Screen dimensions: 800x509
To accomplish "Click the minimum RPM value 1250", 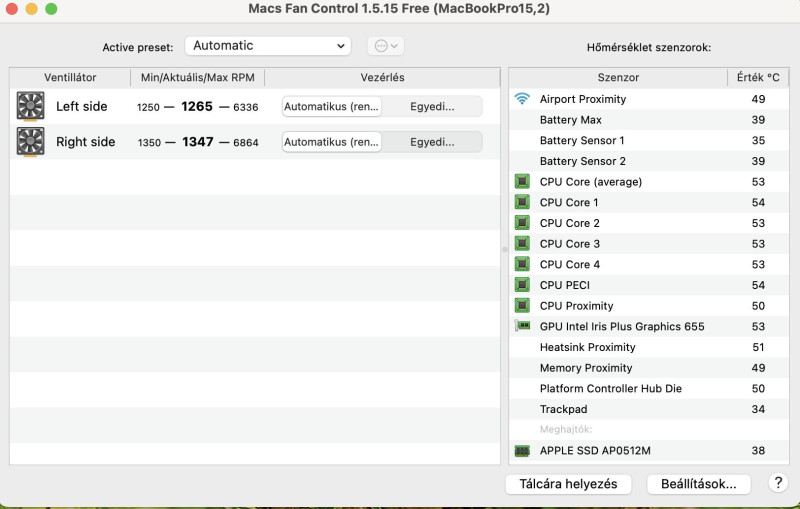I will (x=148, y=107).
